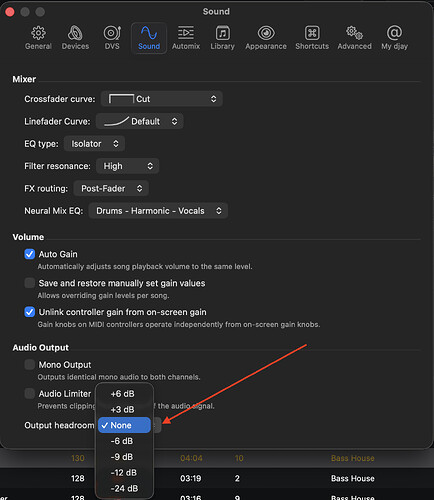Open the Filter resonance High dropdown
The width and height of the screenshot is (434, 500).
[x=127, y=166]
